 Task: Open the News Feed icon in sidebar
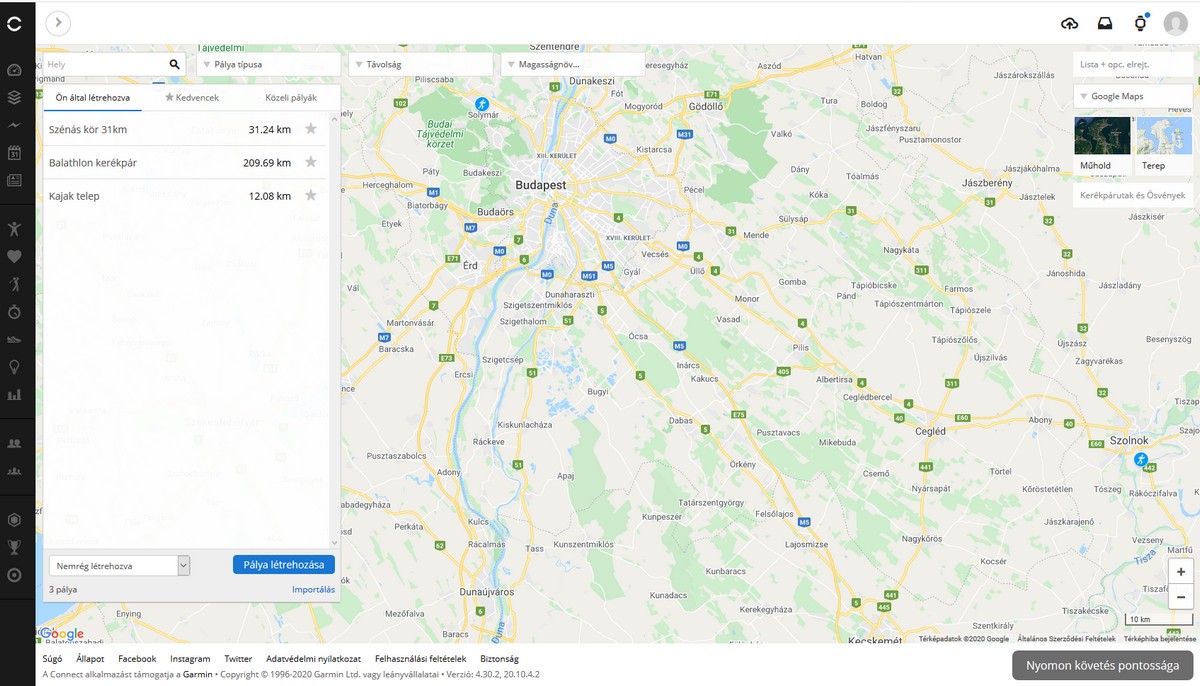point(14,181)
